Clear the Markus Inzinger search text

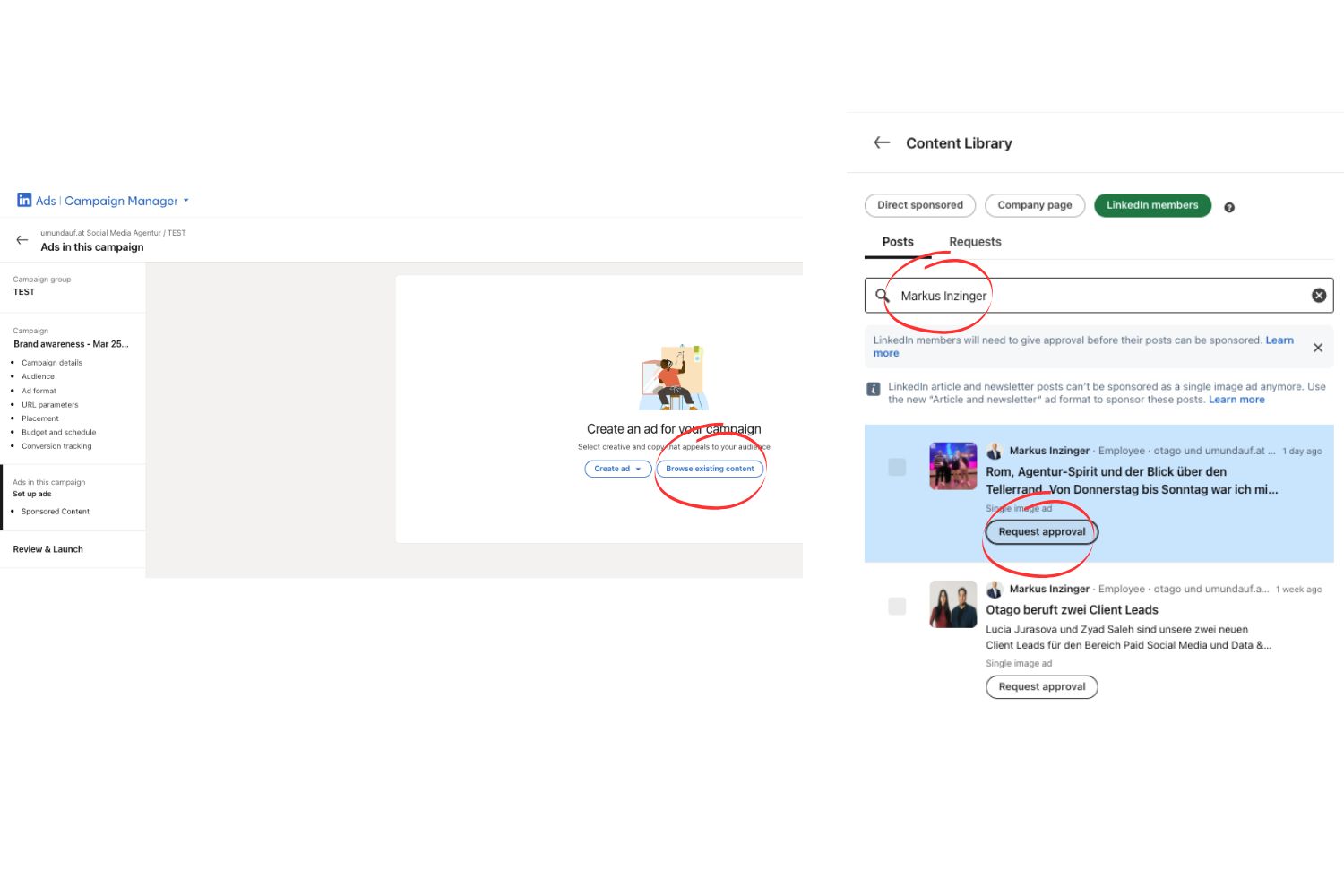1319,296
